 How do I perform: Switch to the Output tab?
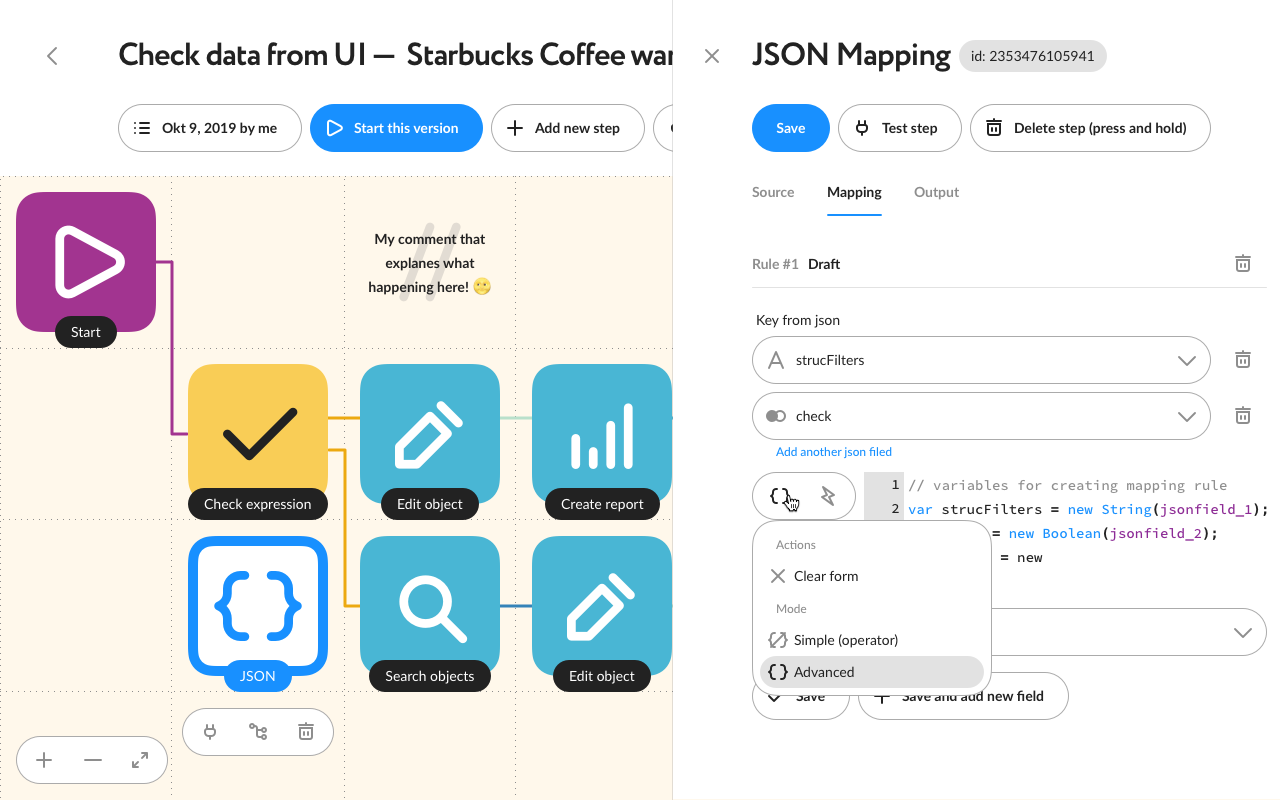click(x=936, y=192)
